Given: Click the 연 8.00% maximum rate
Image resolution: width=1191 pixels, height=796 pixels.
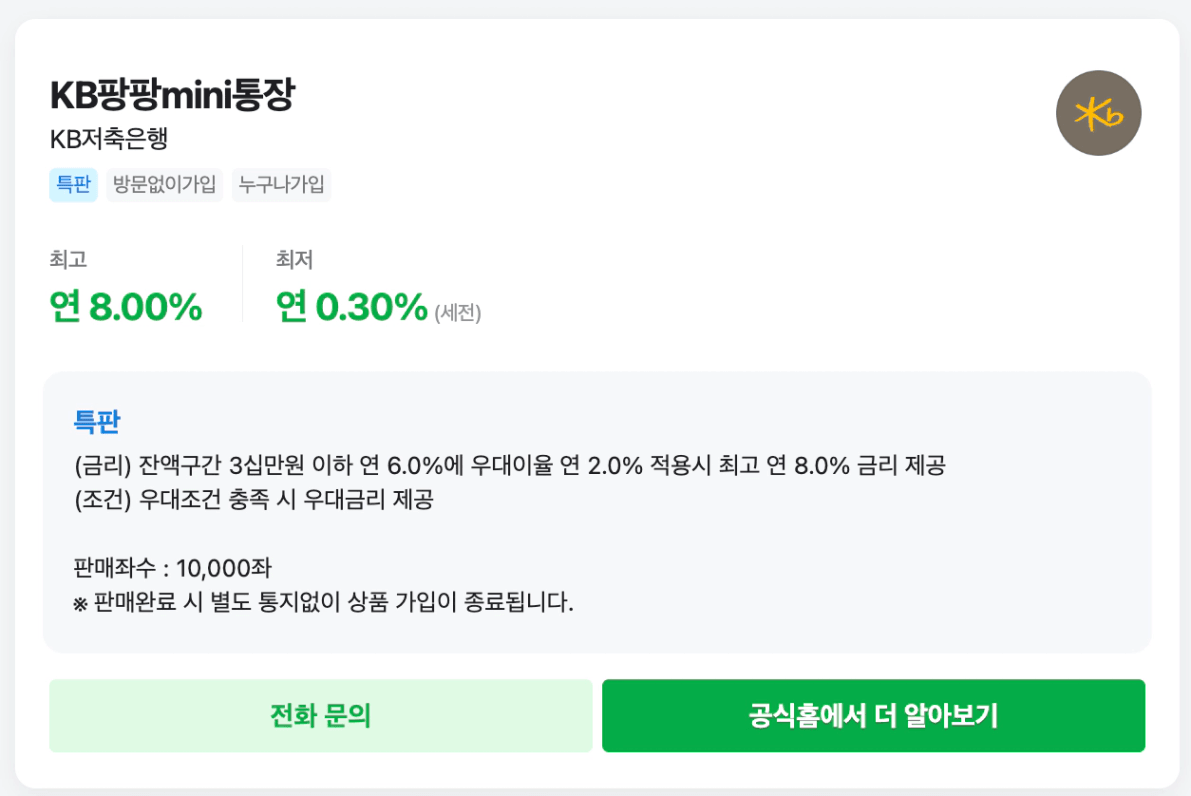Looking at the screenshot, I should click(x=126, y=307).
